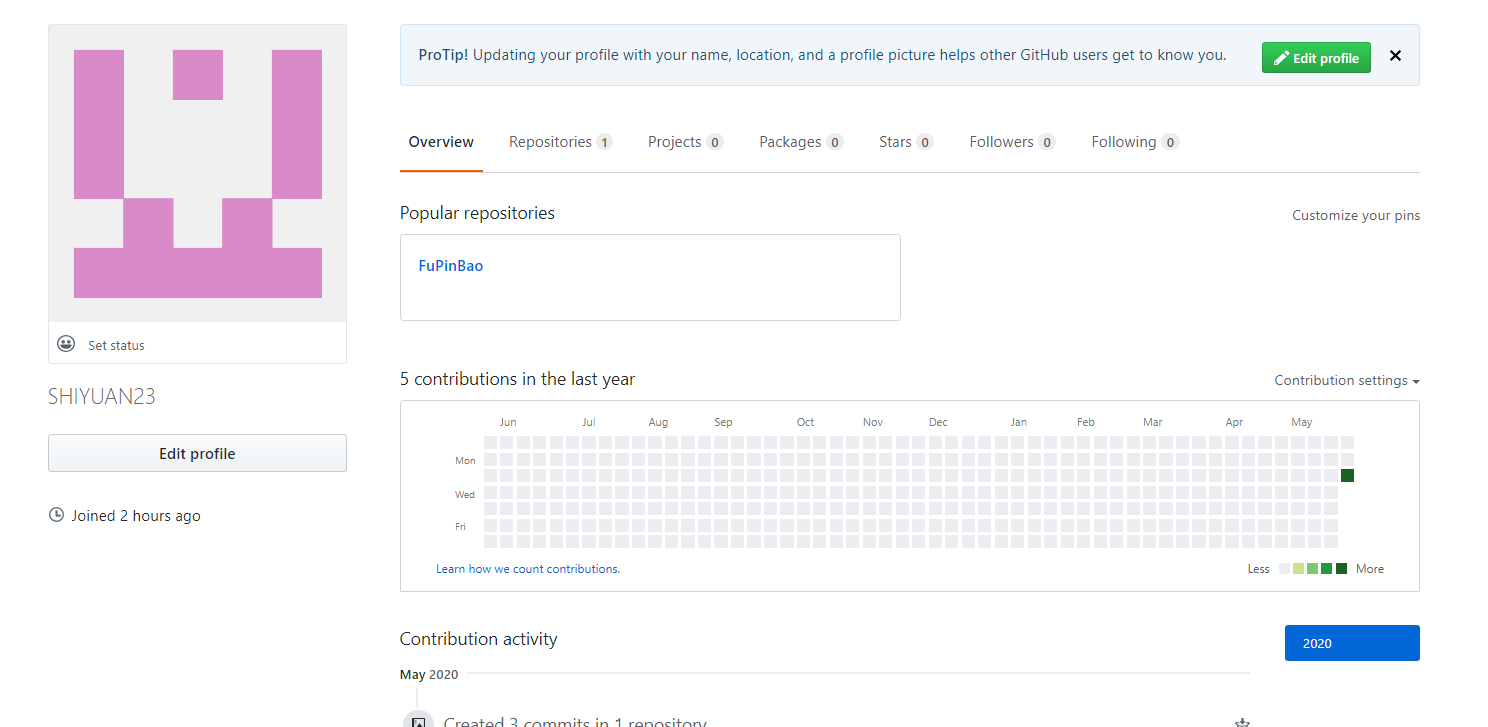
Task: Expand the Contribution settings dropdown
Action: point(1346,380)
